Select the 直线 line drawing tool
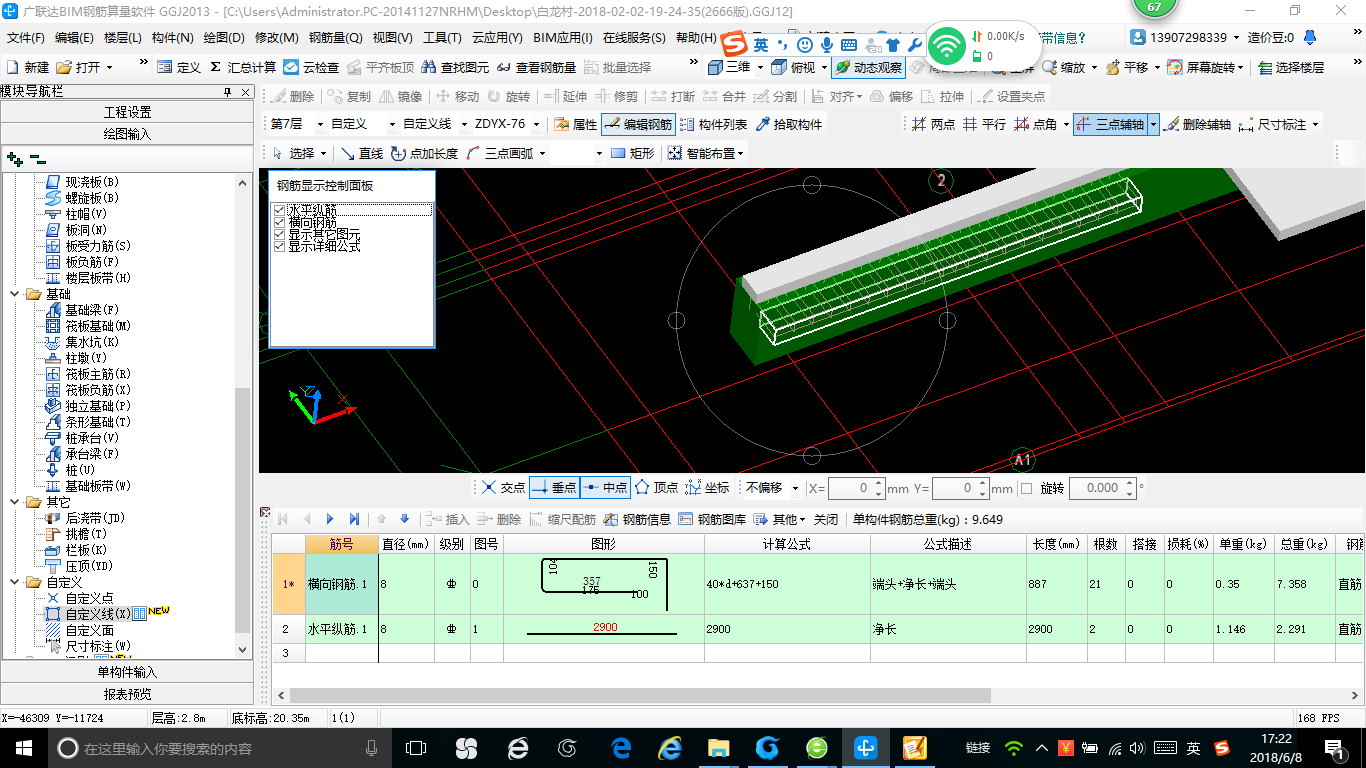This screenshot has width=1366, height=768. 361,153
